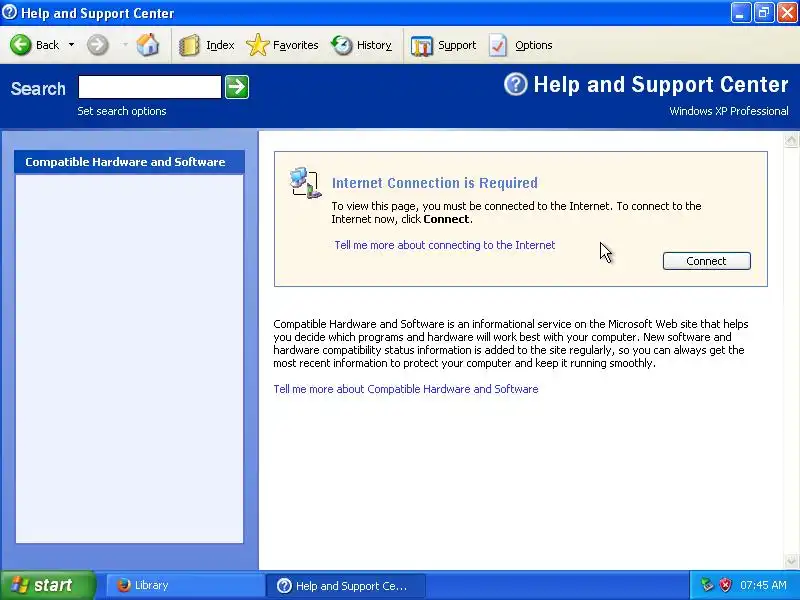Click the Favorites toolbar label
Viewport: 800px width, 600px height.
coord(295,45)
